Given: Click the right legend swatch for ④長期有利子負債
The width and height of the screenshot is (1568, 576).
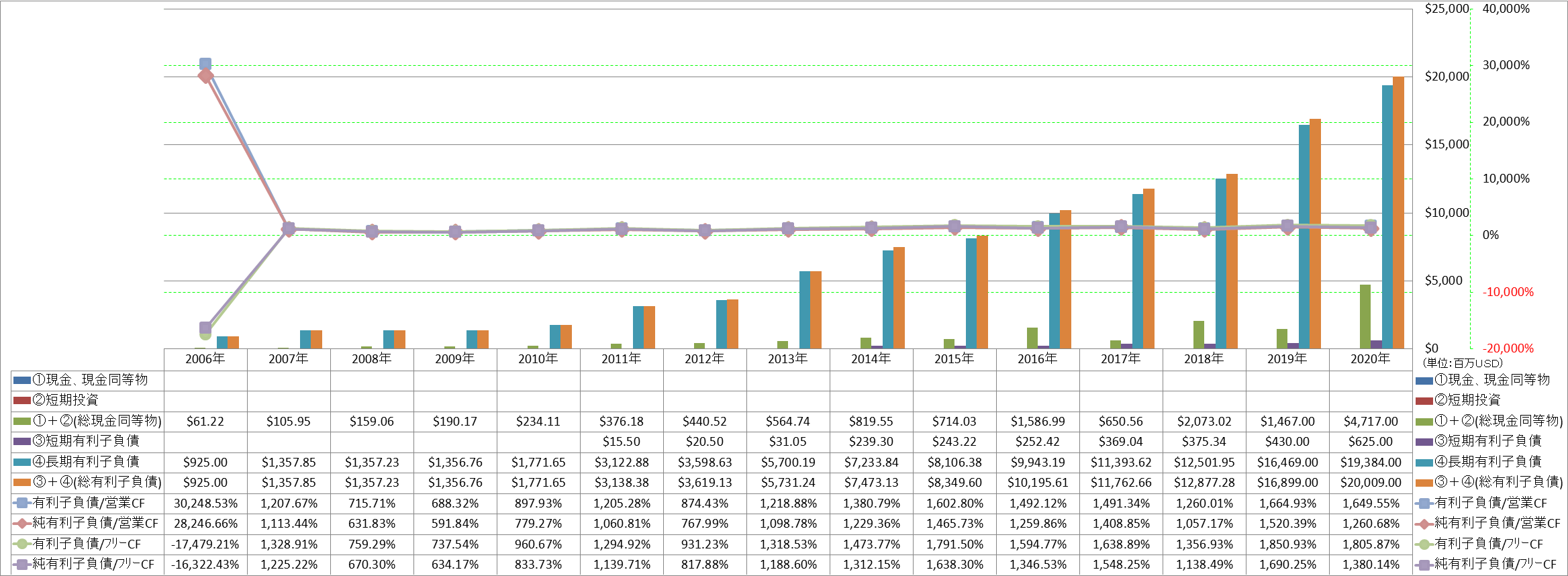Looking at the screenshot, I should (x=1424, y=463).
